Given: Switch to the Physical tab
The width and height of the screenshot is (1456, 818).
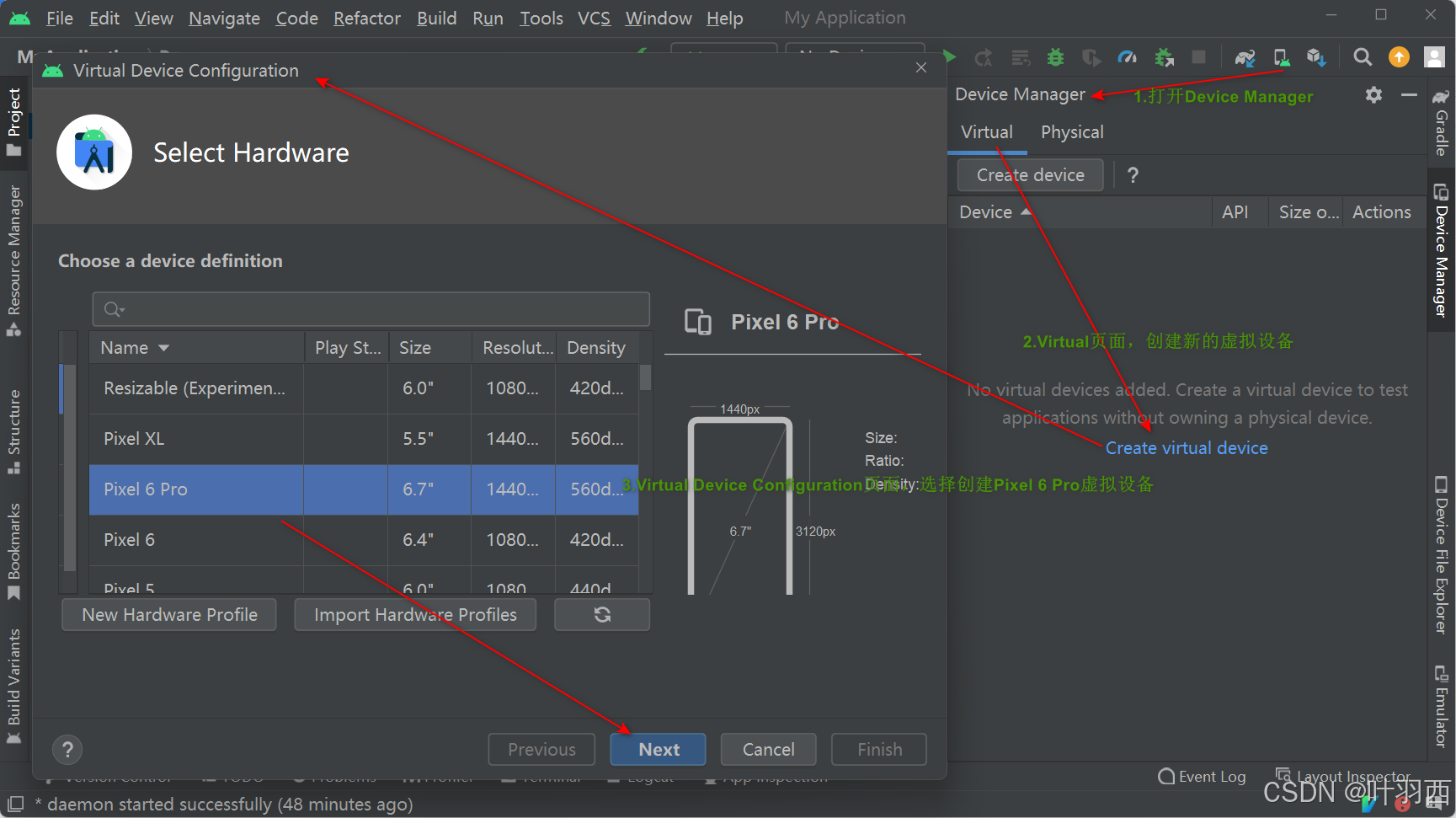Looking at the screenshot, I should click(1072, 132).
